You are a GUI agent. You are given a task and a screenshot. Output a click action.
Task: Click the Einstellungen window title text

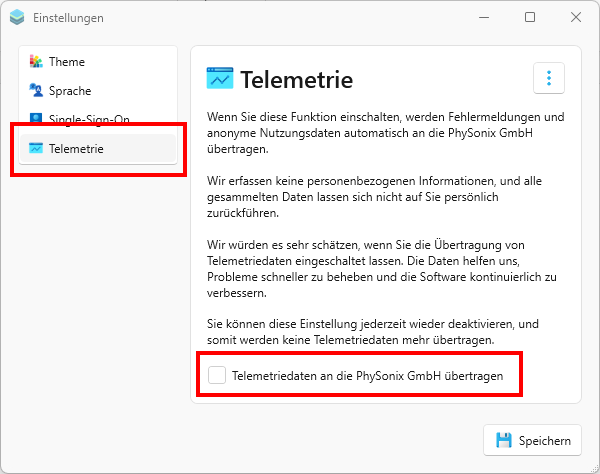(68, 18)
